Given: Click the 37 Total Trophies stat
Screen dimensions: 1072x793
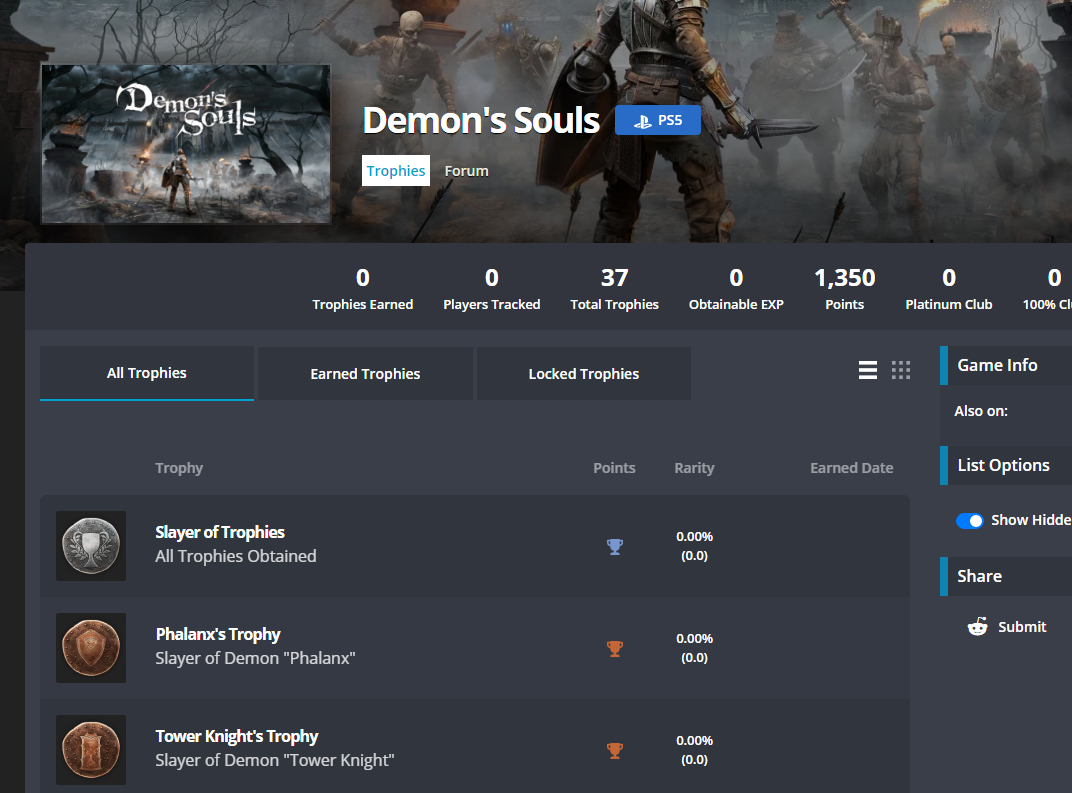Looking at the screenshot, I should tap(615, 288).
